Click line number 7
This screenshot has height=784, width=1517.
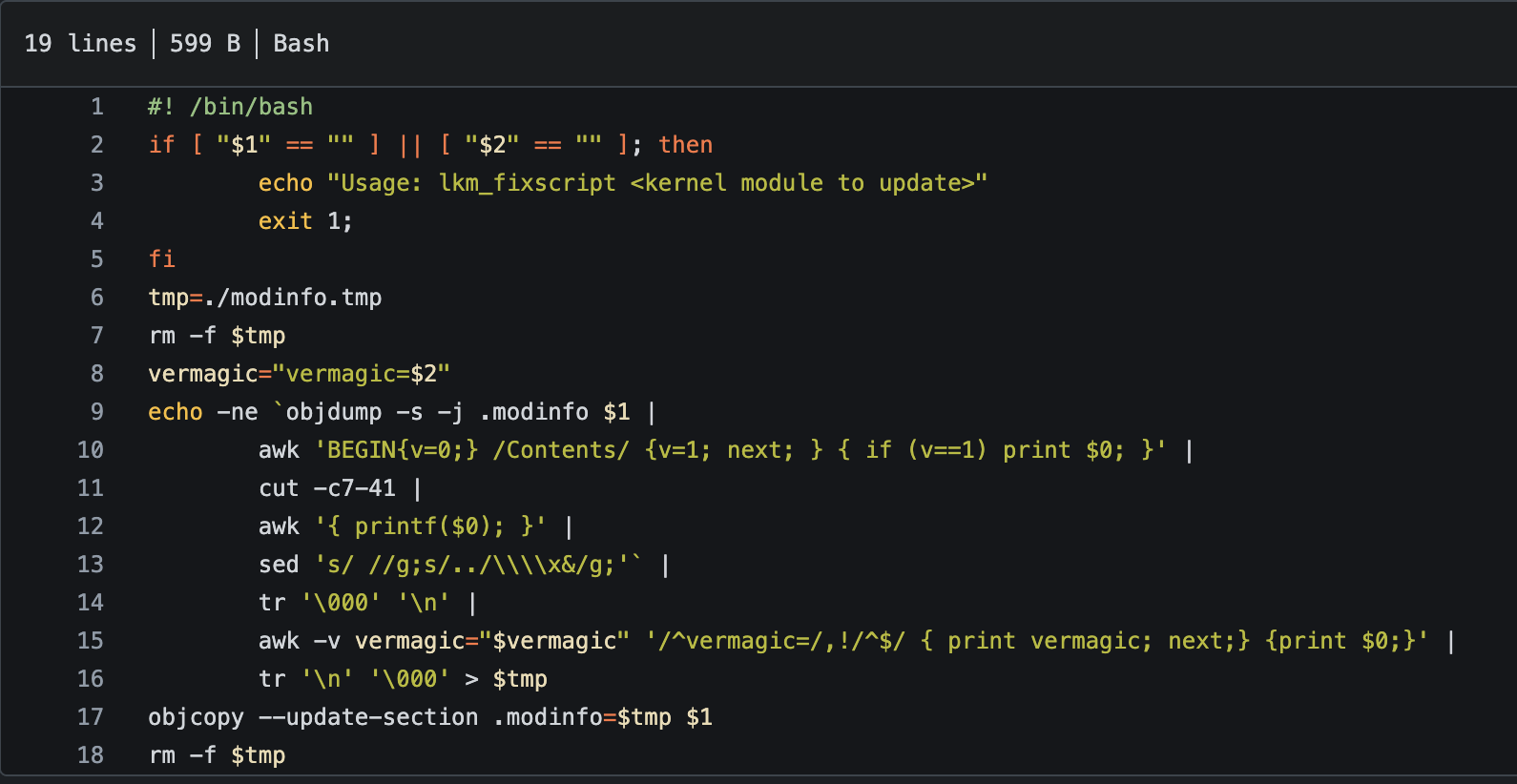coord(97,336)
